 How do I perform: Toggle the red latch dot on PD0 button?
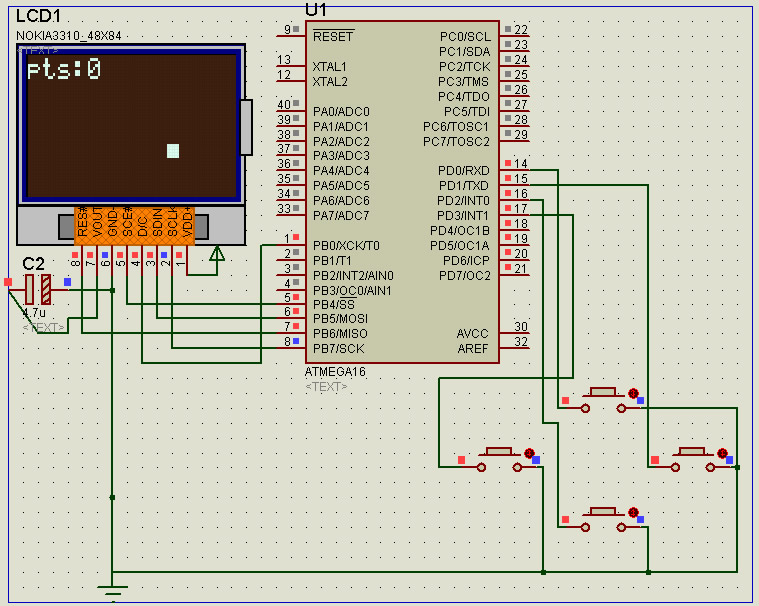pyautogui.click(x=633, y=393)
